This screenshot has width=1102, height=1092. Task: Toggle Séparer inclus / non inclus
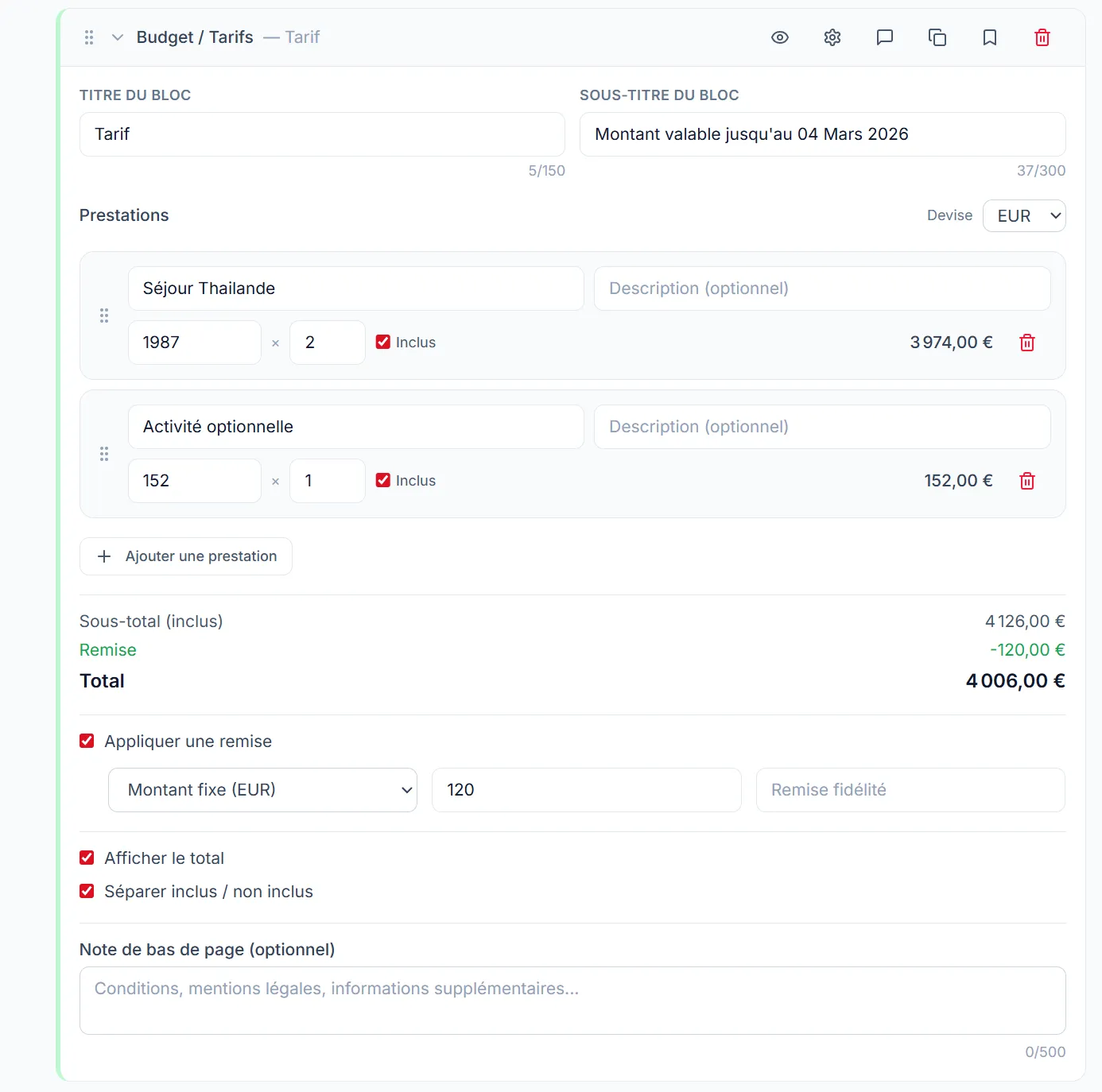[x=87, y=892]
